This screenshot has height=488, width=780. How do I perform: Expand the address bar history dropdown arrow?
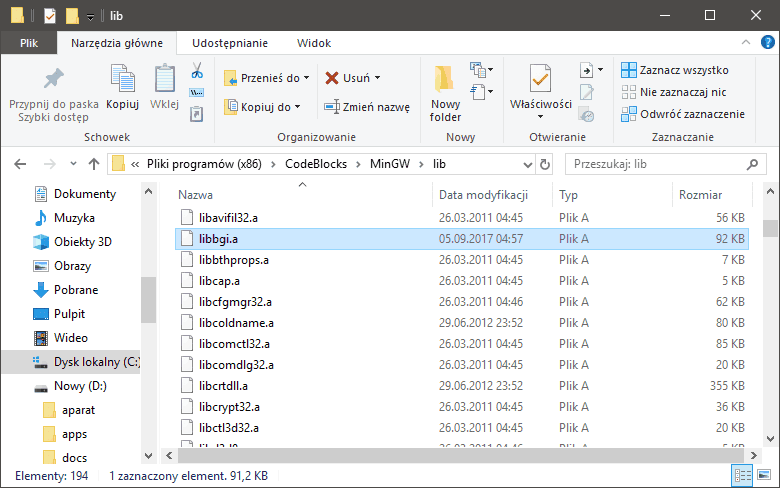525,164
